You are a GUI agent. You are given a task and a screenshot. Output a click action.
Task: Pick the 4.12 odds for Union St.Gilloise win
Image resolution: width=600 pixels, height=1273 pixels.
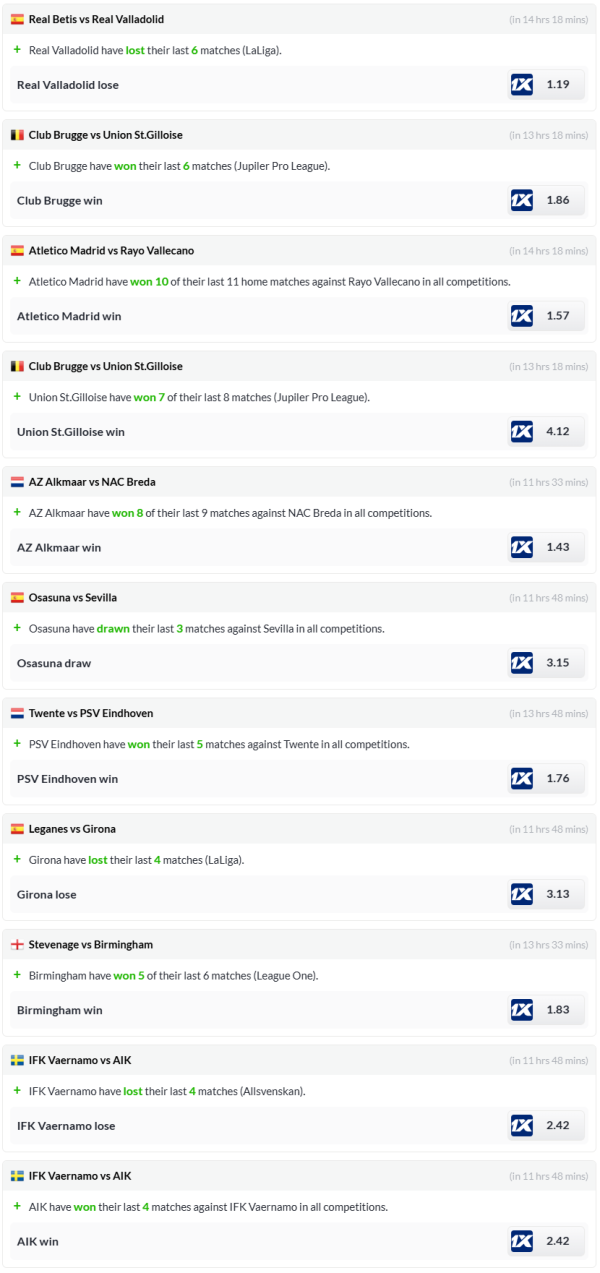[558, 432]
